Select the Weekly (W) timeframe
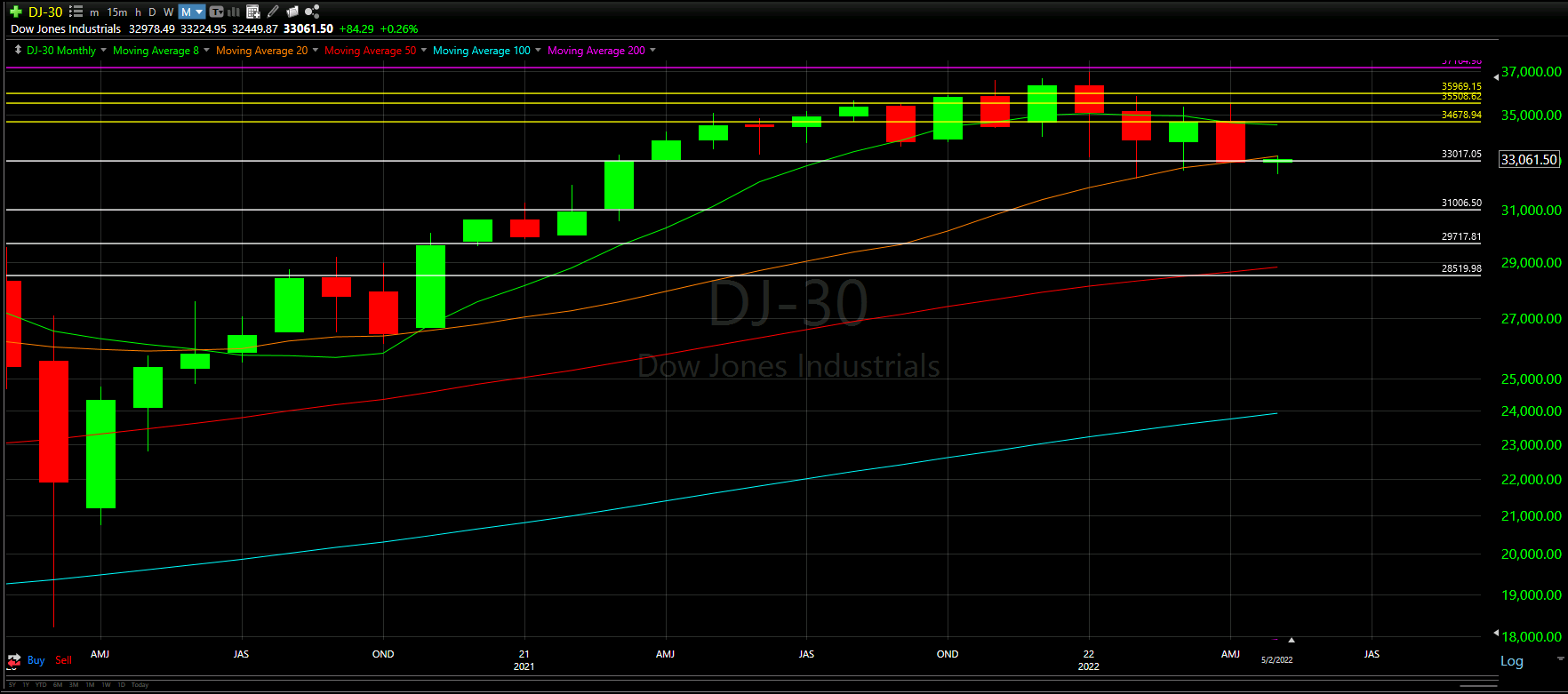Image resolution: width=1568 pixels, height=694 pixels. click(x=168, y=12)
